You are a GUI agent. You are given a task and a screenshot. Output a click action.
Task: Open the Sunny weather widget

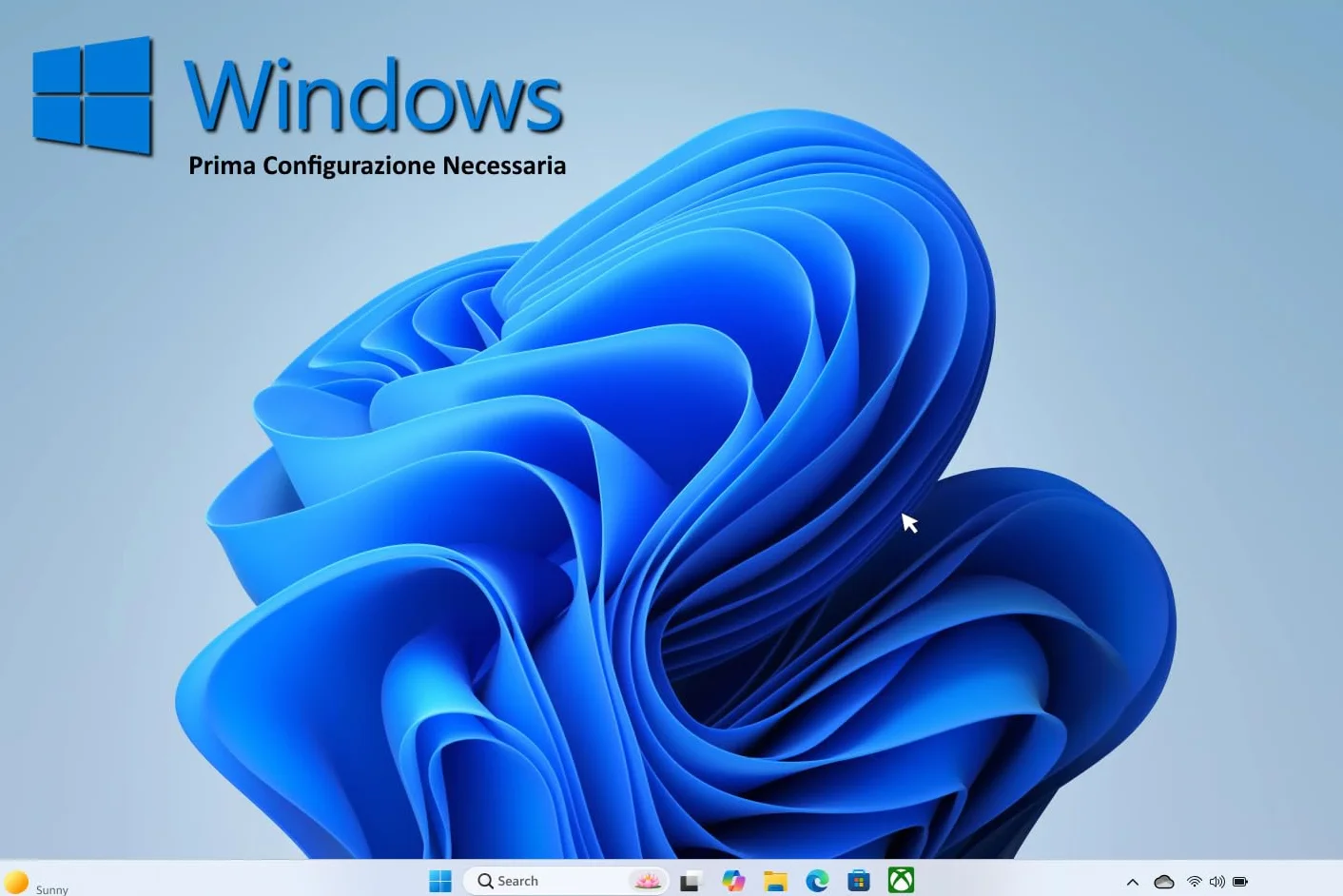point(36,884)
